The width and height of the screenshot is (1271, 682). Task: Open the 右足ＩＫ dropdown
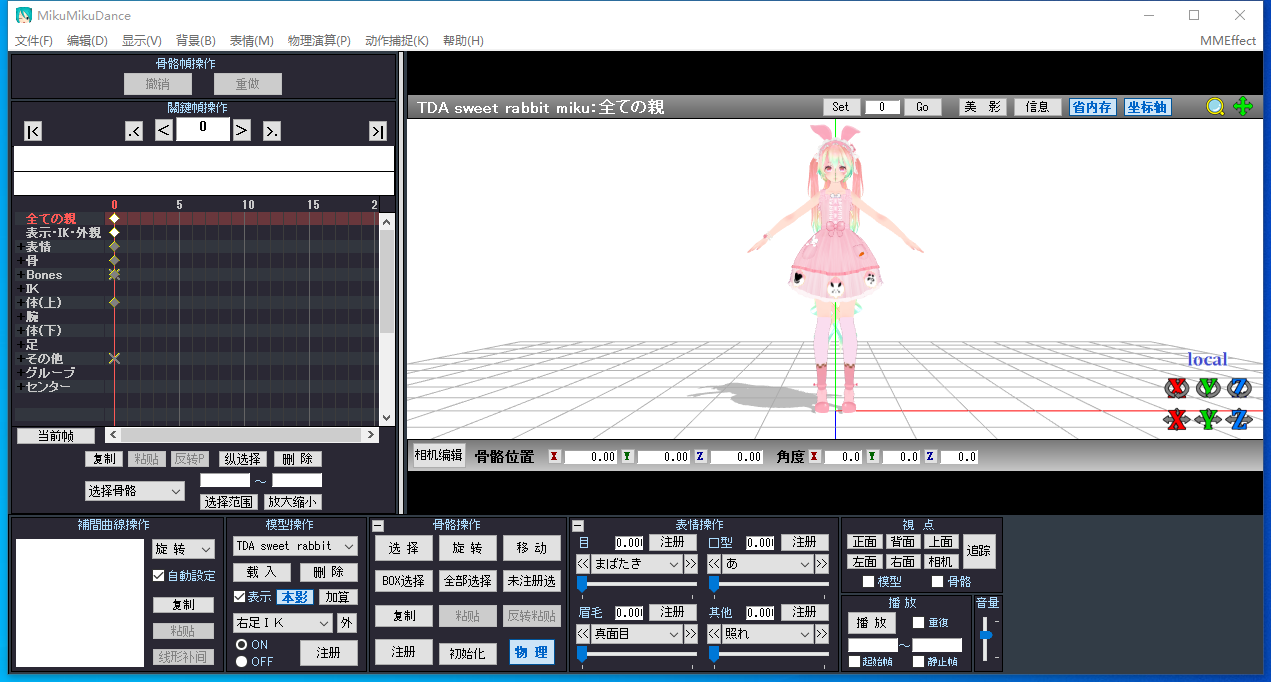click(282, 623)
